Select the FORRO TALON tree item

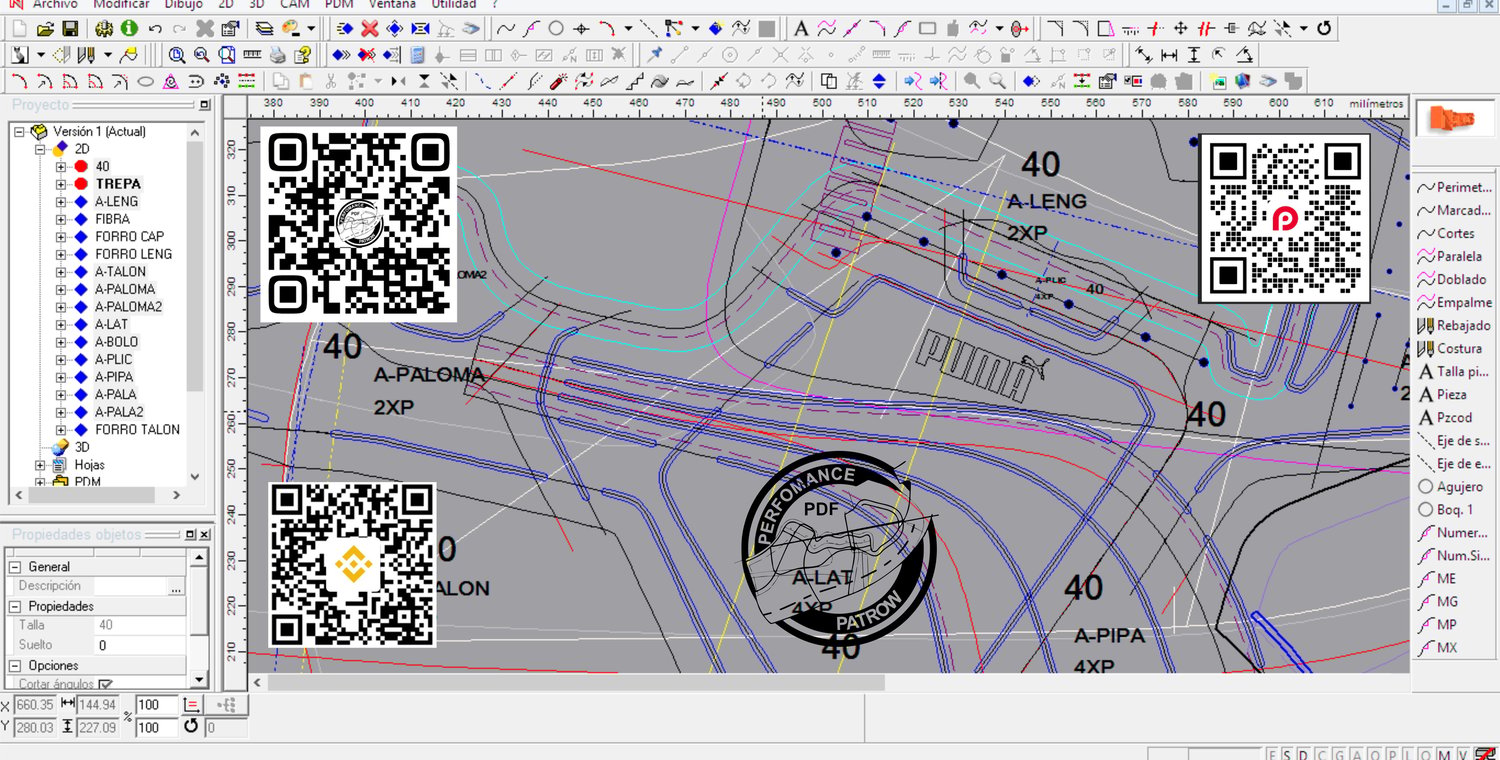click(x=138, y=430)
